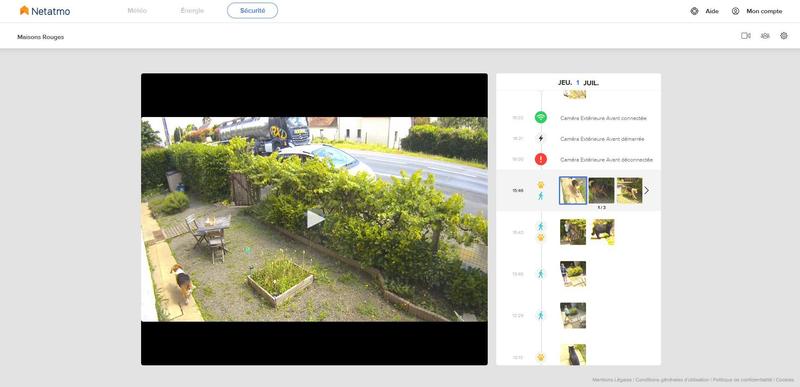Click the person icon in highlighted event row
This screenshot has height=387, width=800.
pos(541,196)
